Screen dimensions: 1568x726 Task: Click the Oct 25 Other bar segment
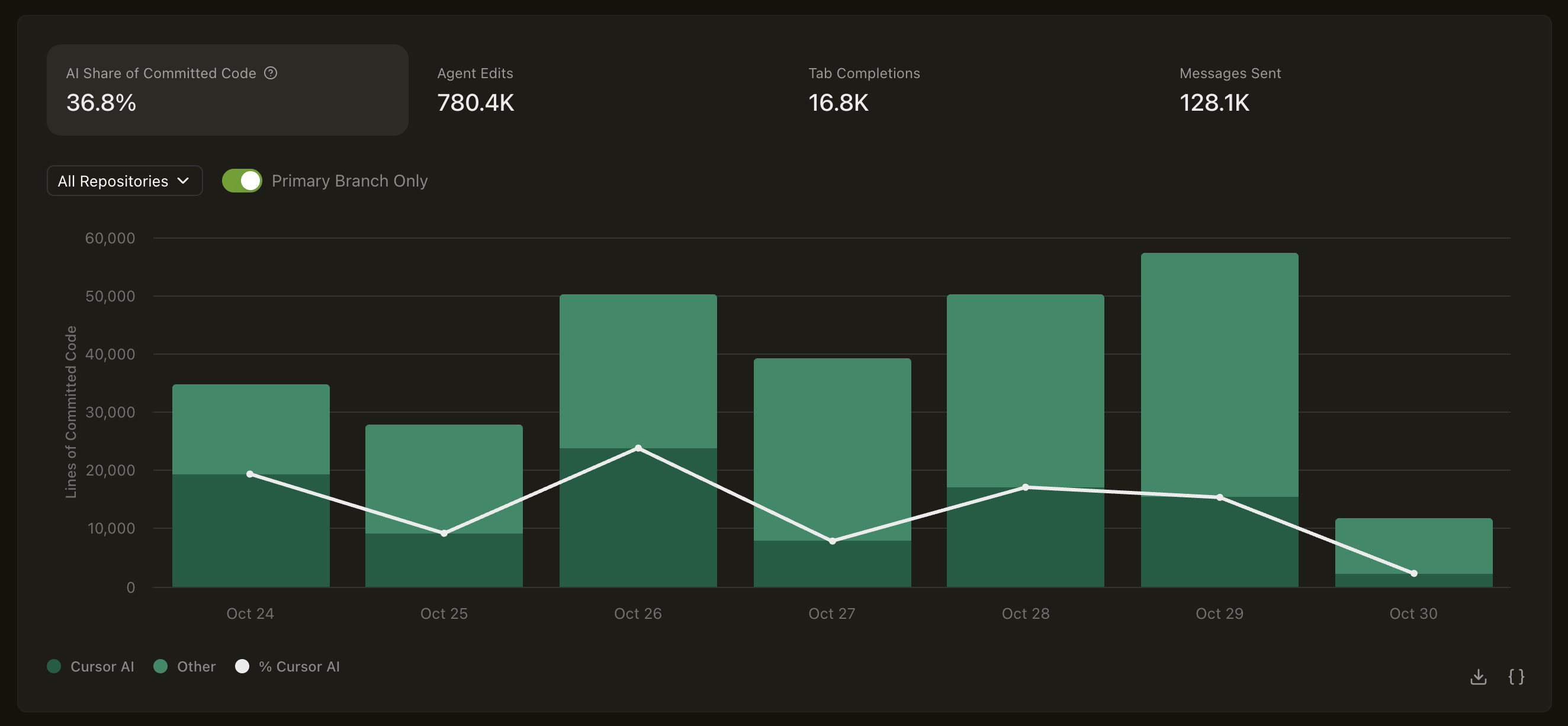444,479
